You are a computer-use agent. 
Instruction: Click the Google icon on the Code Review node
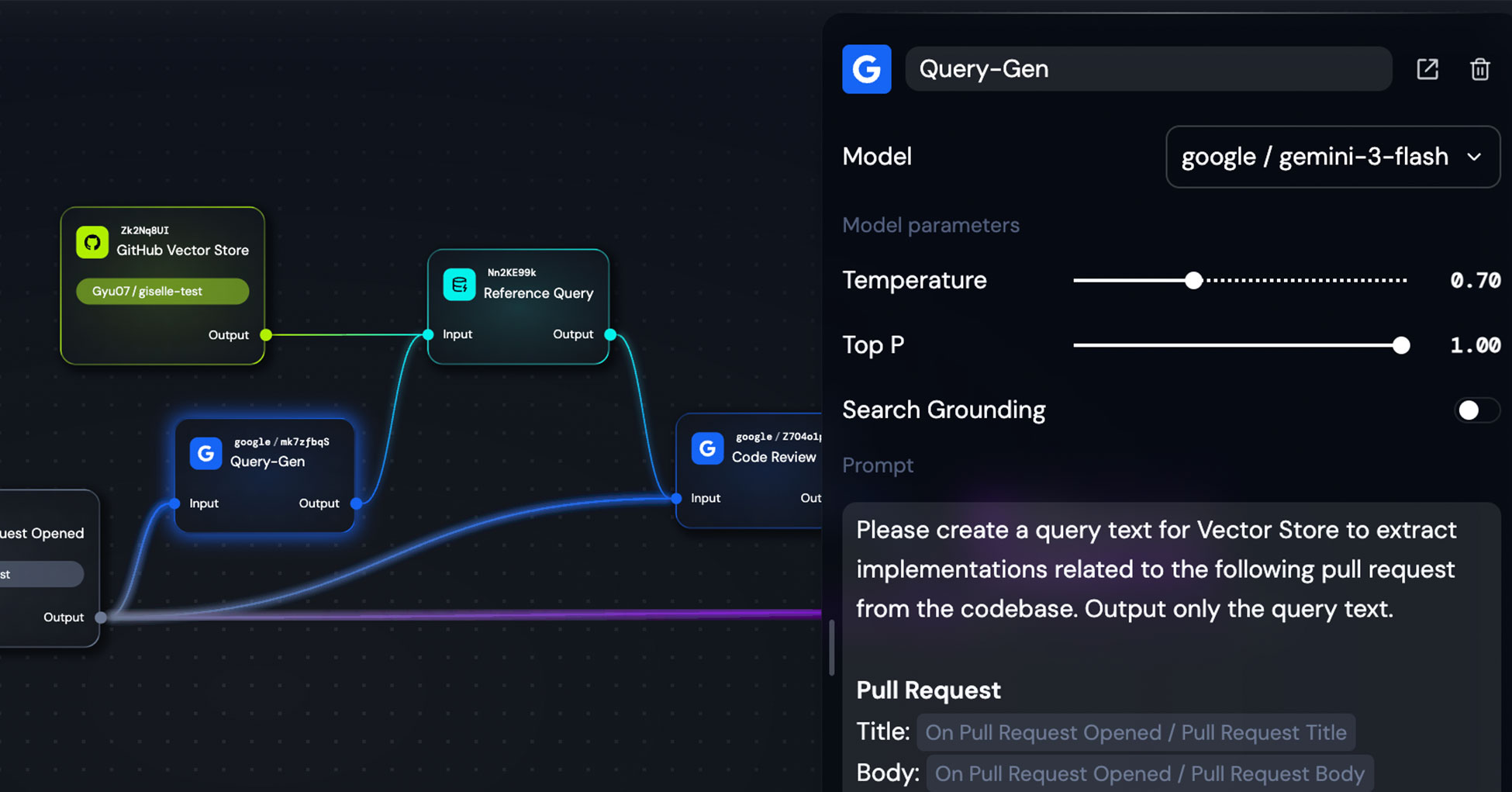(707, 448)
